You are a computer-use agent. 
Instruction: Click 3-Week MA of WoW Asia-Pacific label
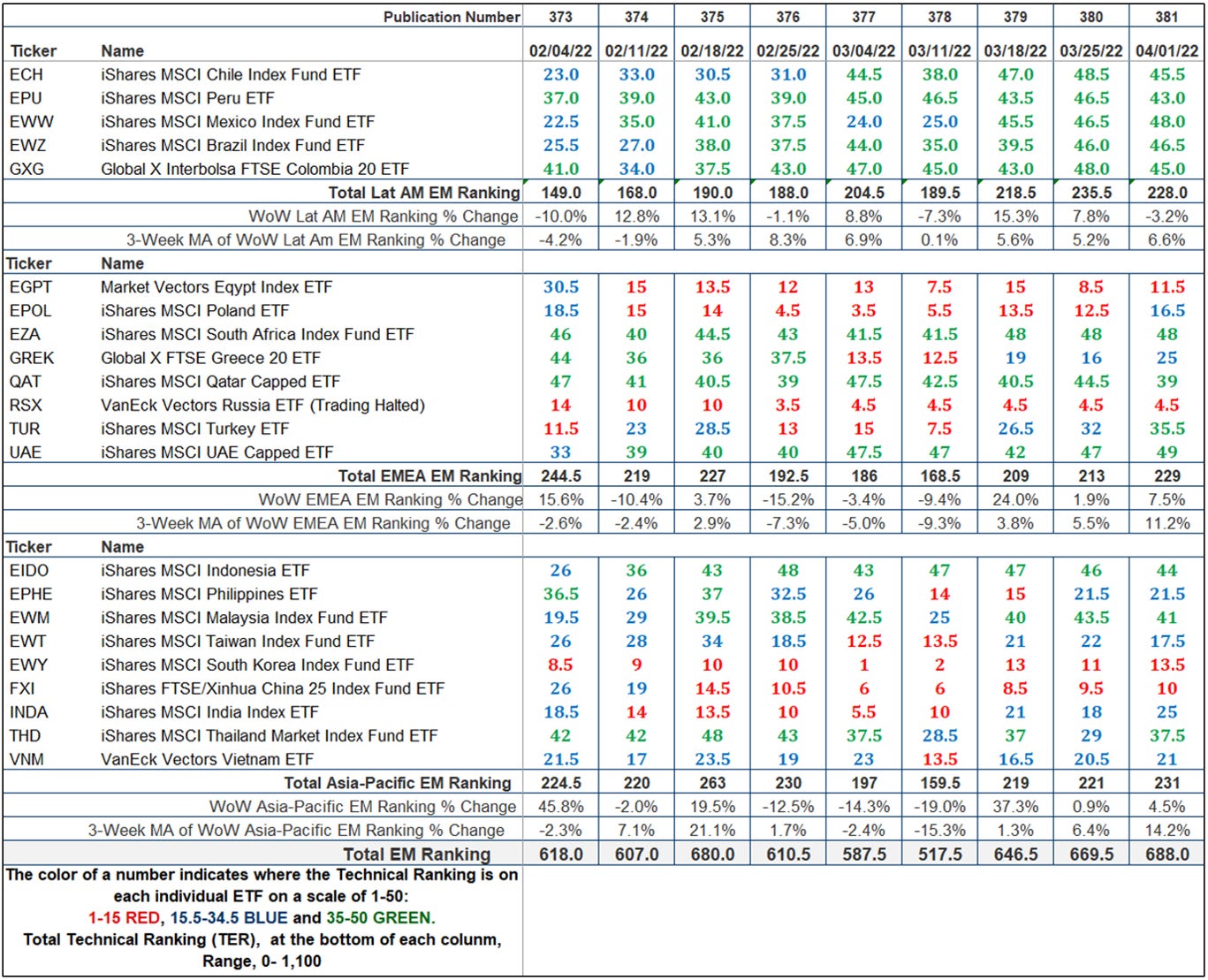pos(296,831)
